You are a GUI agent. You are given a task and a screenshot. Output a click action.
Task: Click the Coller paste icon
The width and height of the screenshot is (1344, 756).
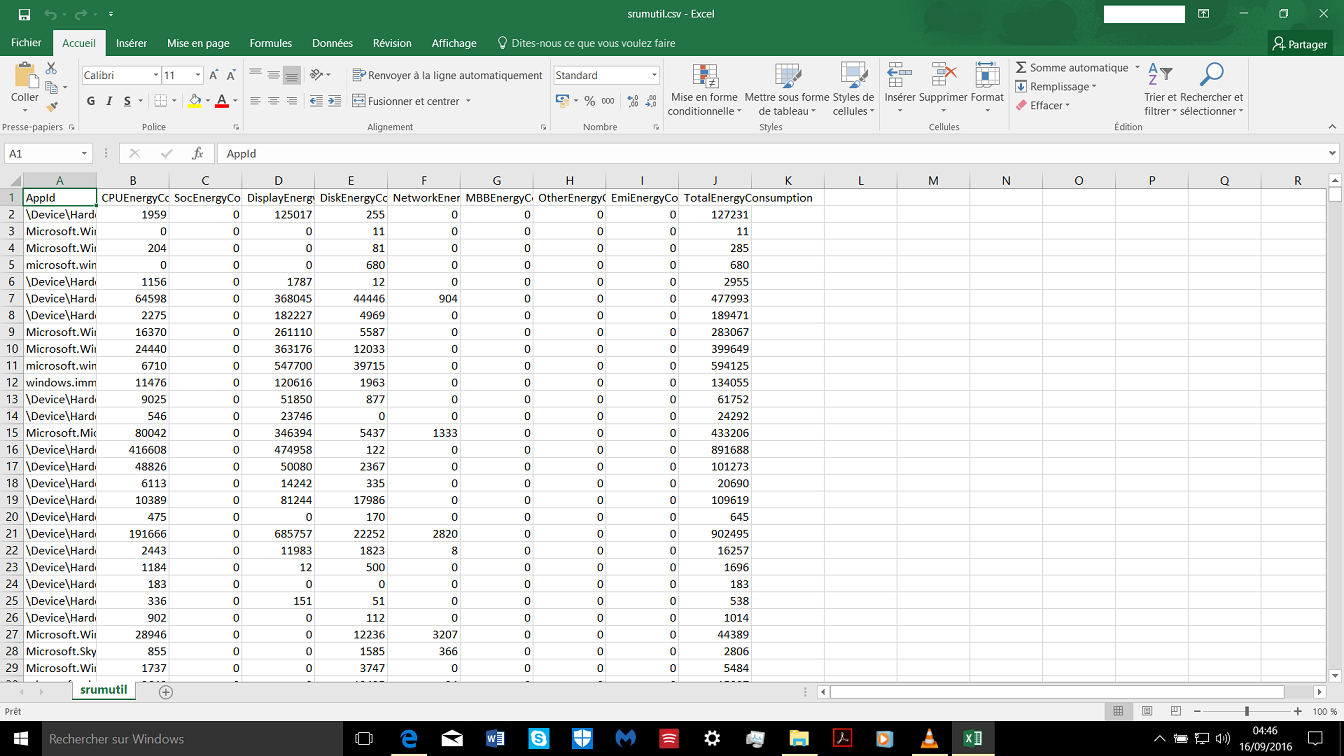click(x=25, y=76)
